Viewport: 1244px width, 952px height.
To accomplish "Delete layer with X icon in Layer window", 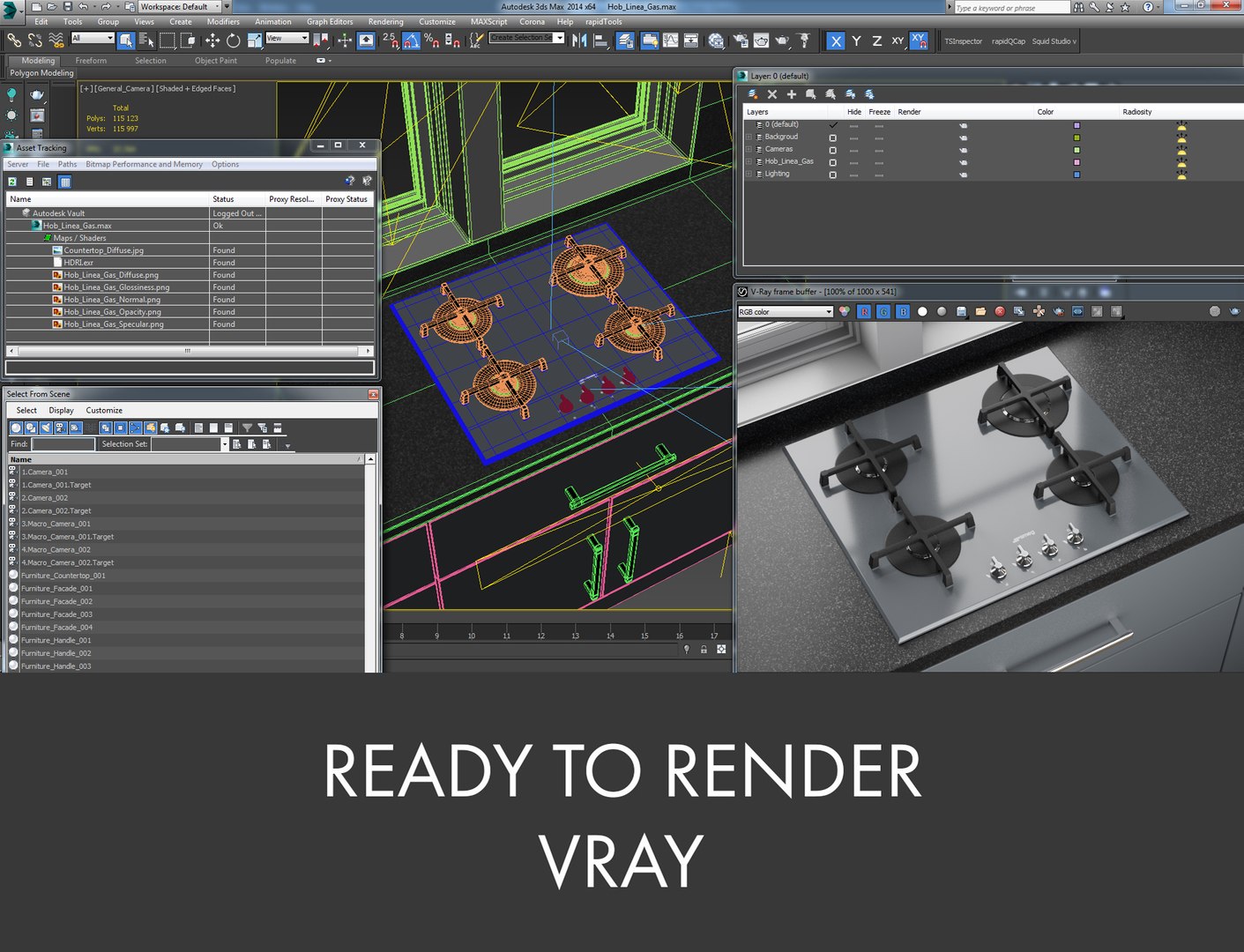I will pos(772,94).
